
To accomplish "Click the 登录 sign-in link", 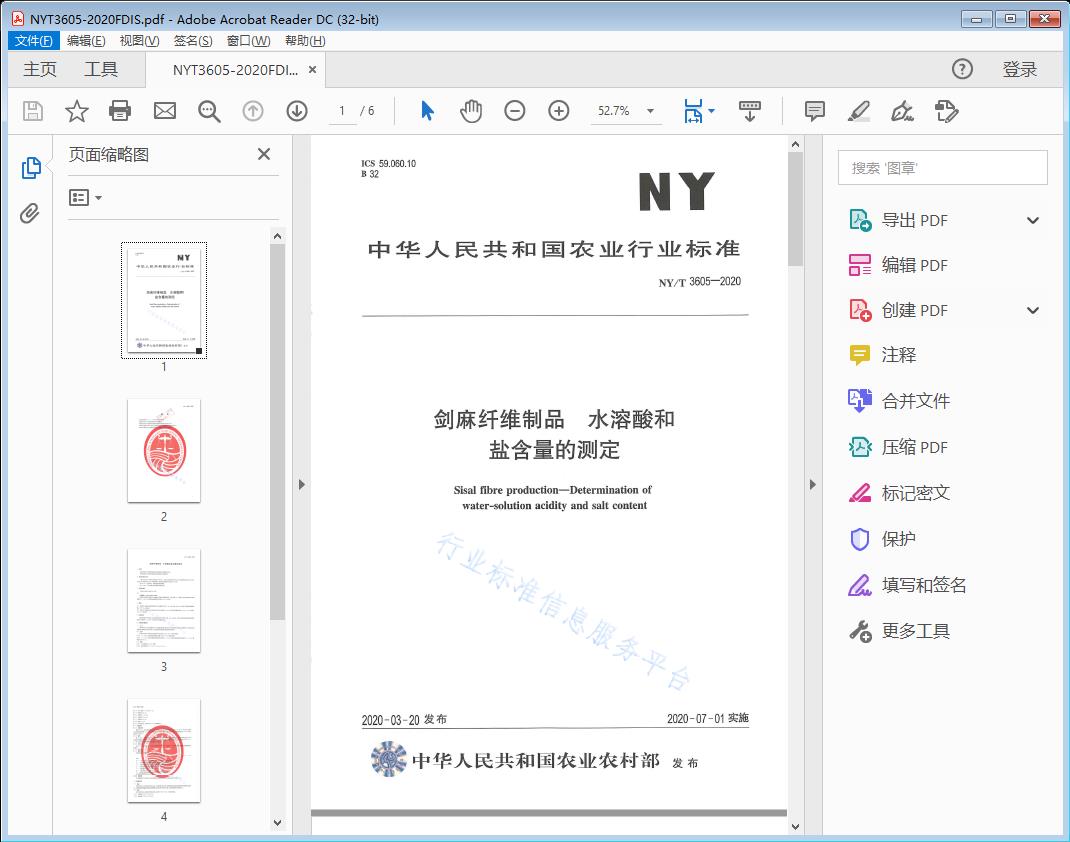I will [1019, 69].
